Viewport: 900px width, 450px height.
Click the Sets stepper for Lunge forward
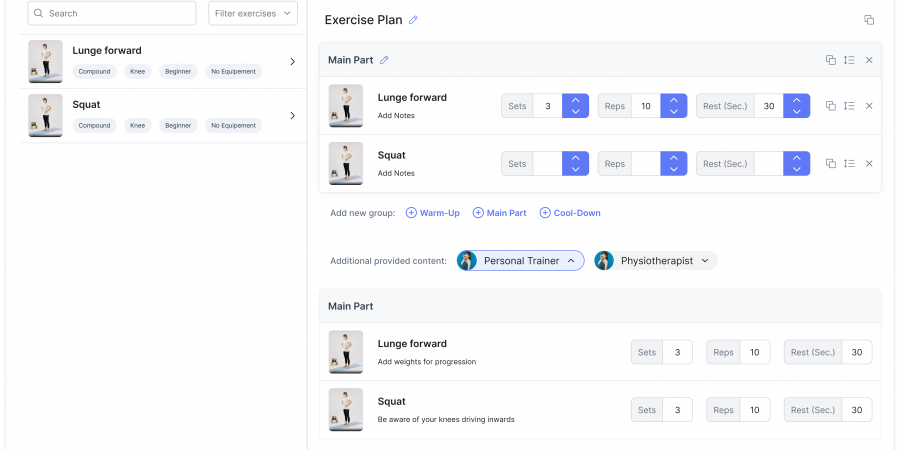pyautogui.click(x=575, y=106)
